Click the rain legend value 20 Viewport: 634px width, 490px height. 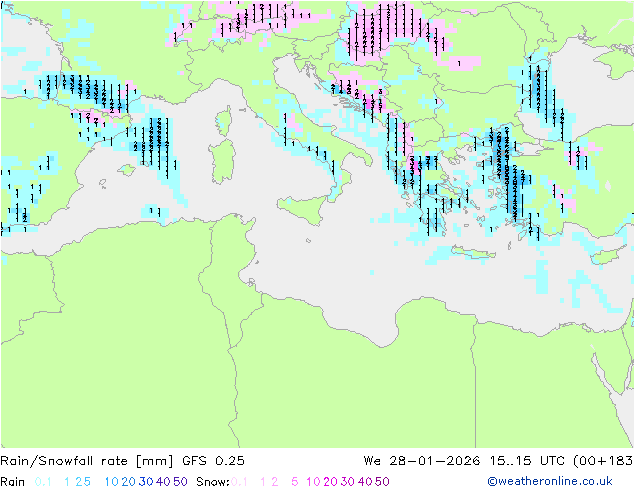[128, 482]
